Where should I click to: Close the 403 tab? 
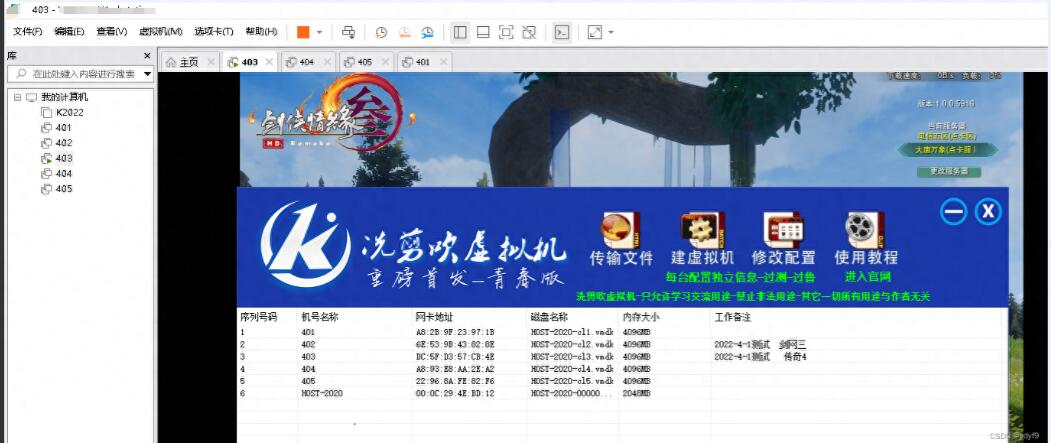[269, 62]
